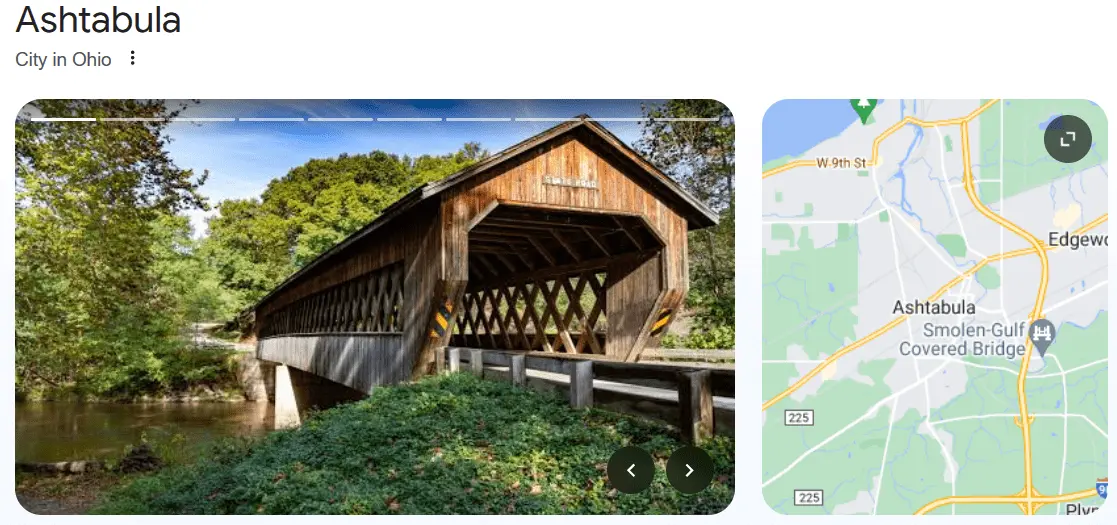The image size is (1117, 525).
Task: Go back to the previous carousel photo
Action: [630, 470]
